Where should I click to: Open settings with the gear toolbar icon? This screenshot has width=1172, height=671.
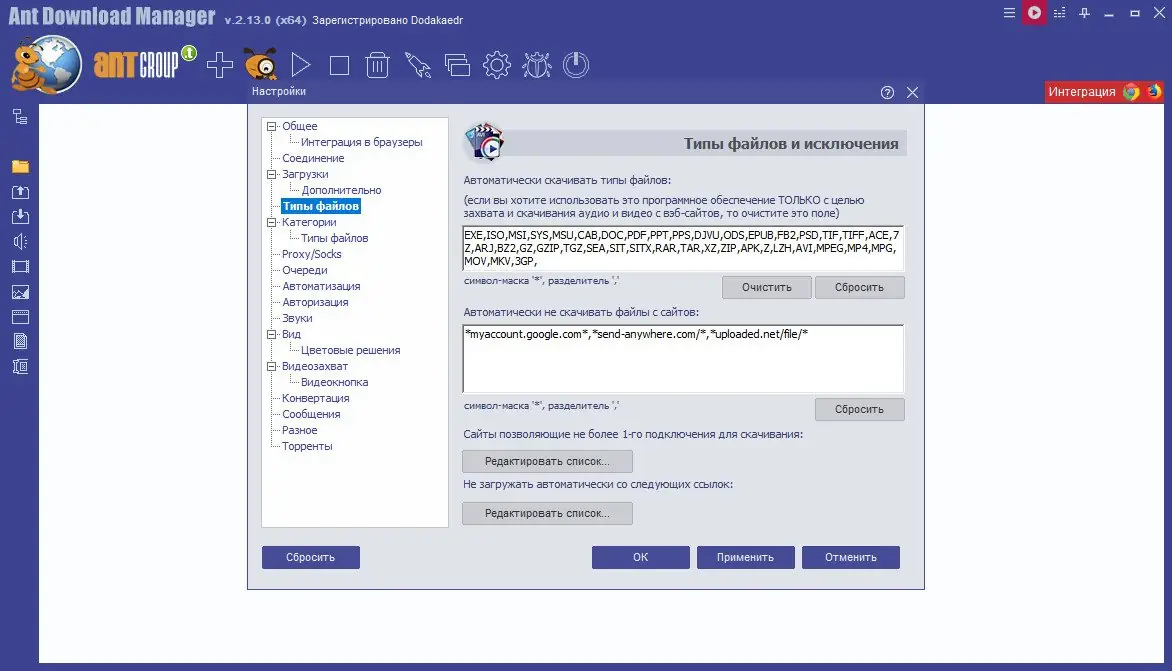click(x=497, y=65)
